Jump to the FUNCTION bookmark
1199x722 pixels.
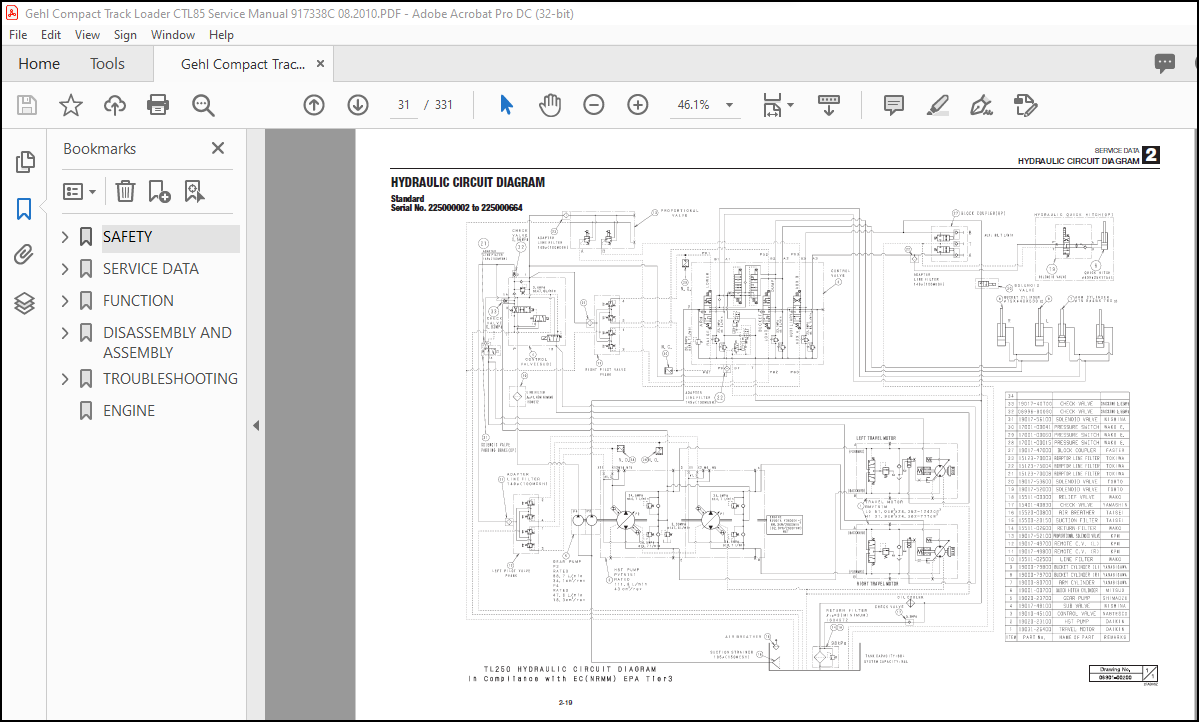tap(138, 301)
